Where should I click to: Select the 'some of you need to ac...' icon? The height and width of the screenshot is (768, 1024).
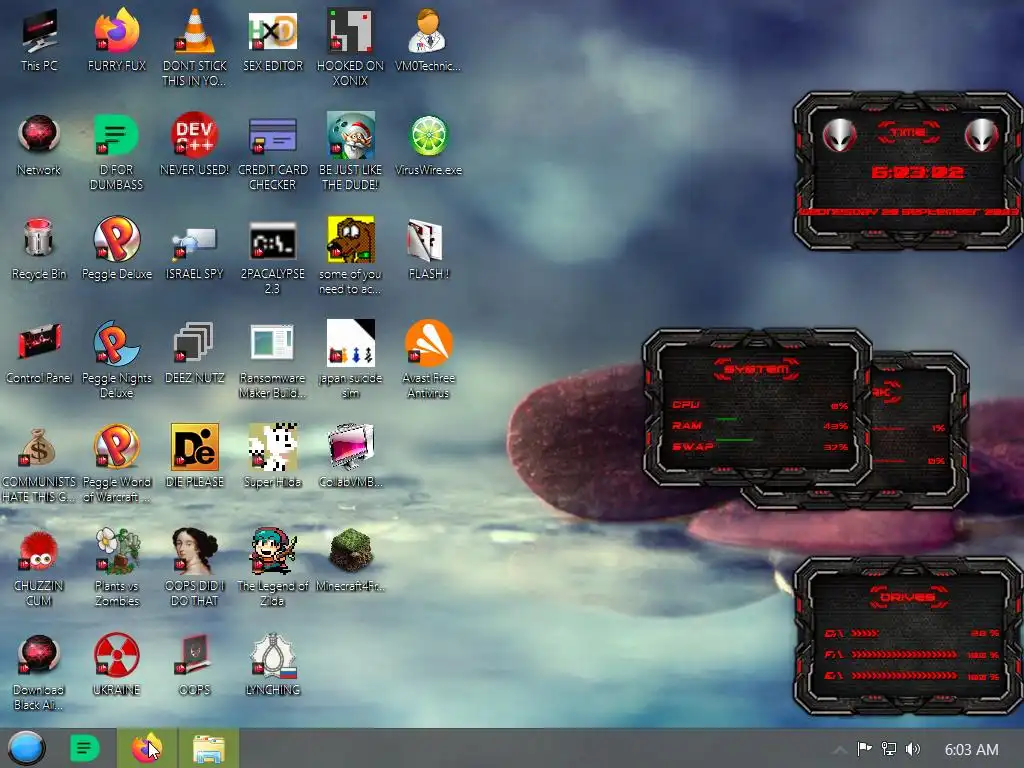coord(351,256)
